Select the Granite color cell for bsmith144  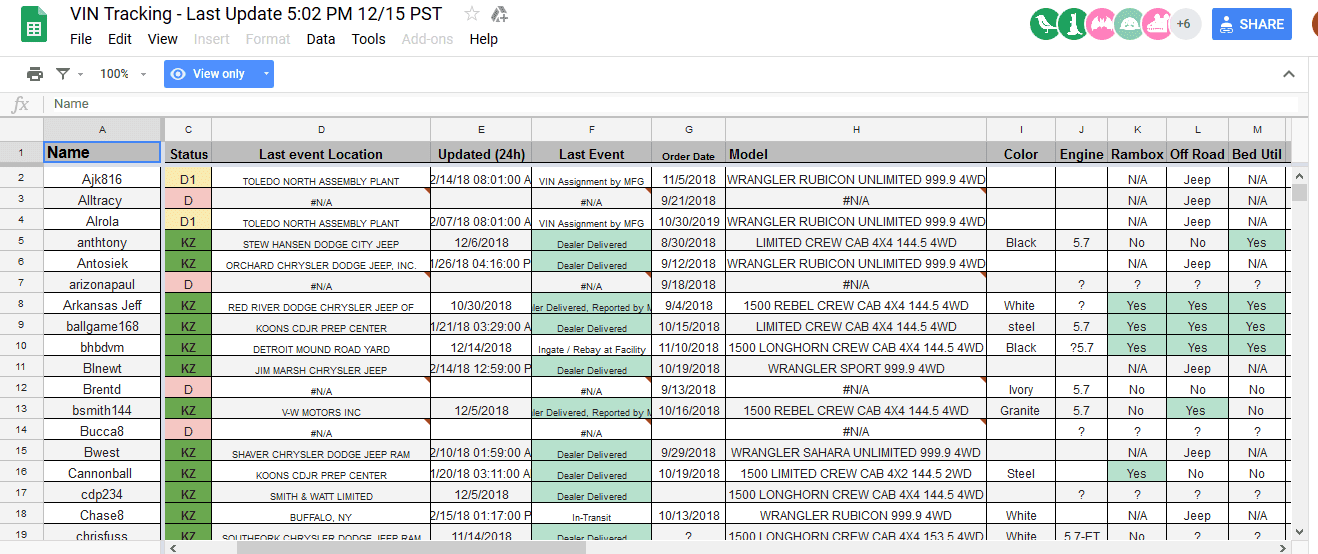coord(1021,410)
